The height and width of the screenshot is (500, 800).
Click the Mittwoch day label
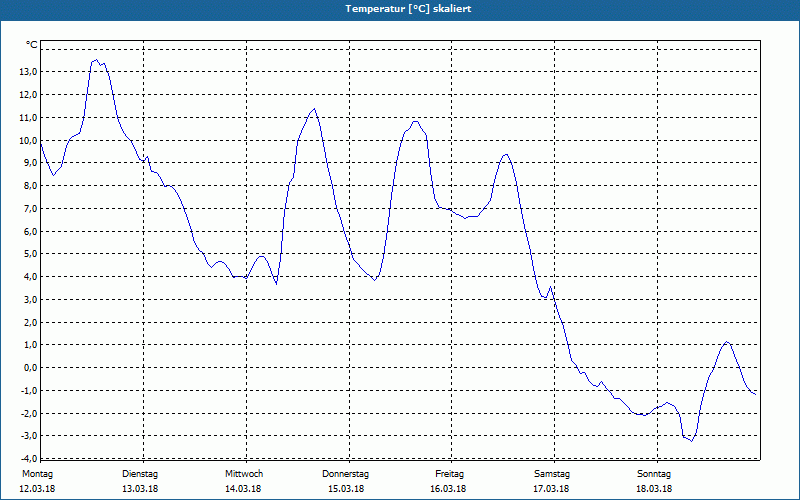(x=244, y=474)
